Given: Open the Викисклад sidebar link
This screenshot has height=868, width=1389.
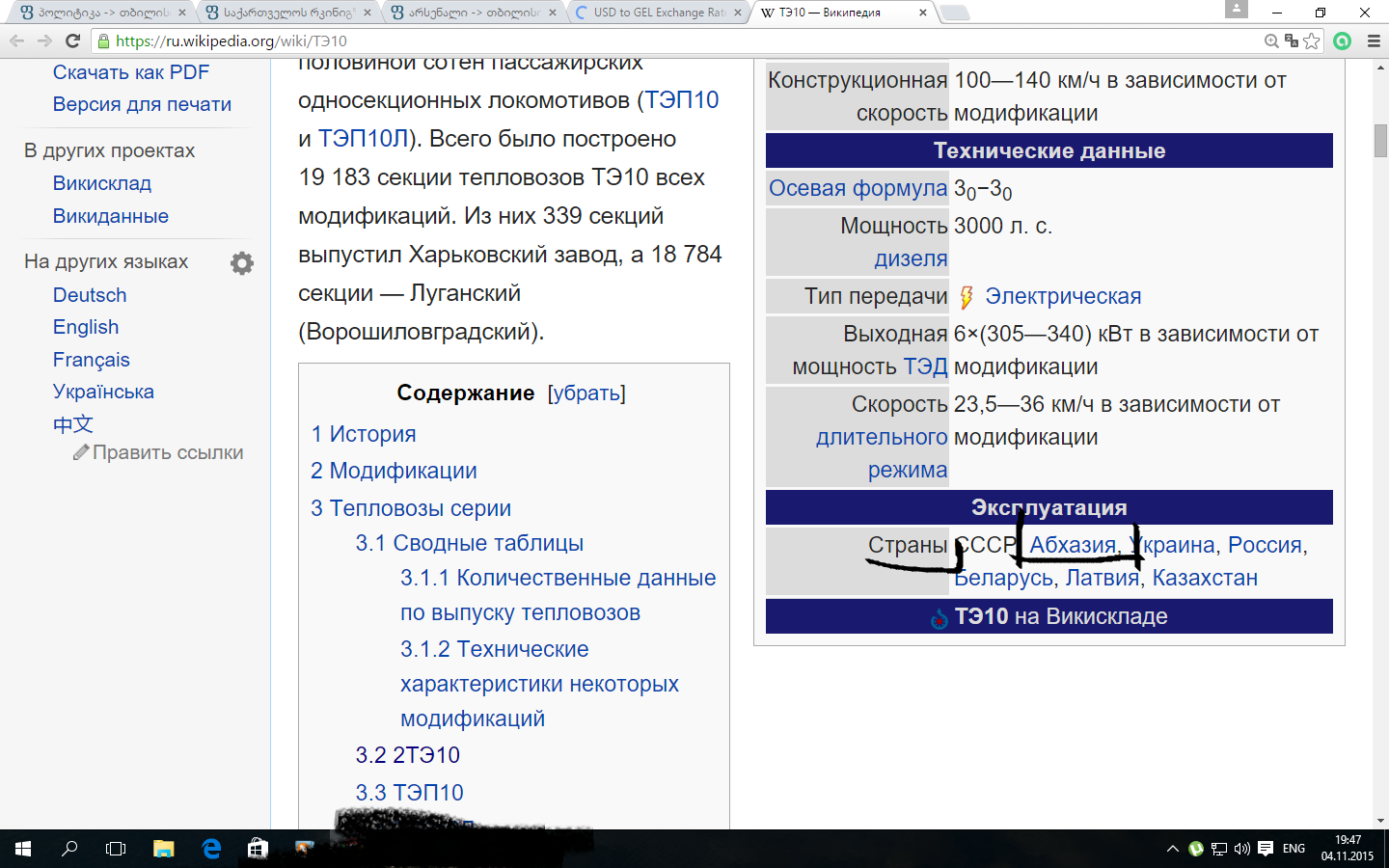Looking at the screenshot, I should 102,183.
